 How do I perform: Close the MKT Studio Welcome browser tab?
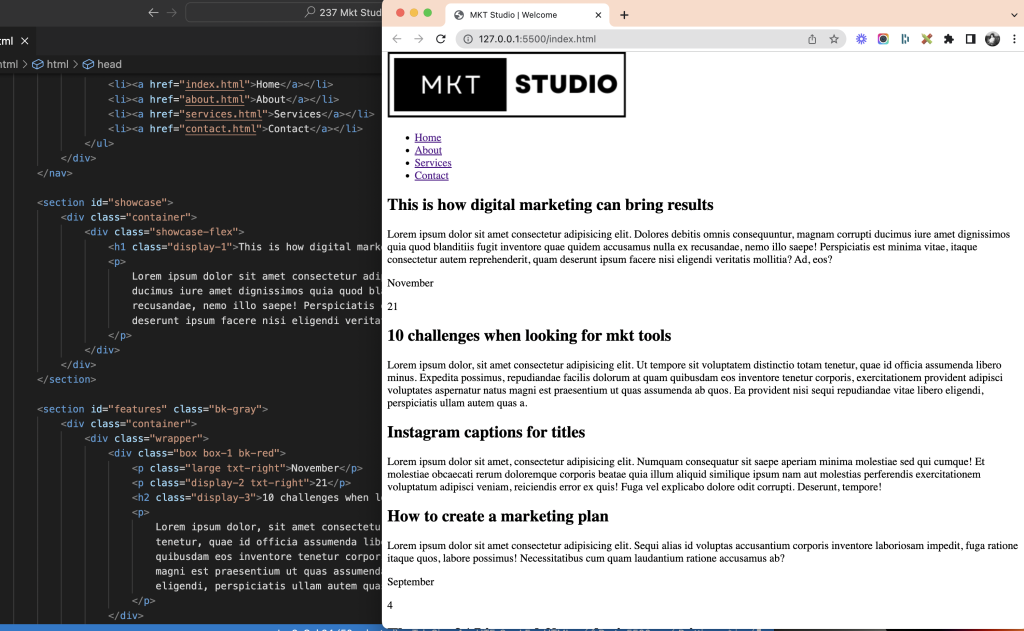tap(598, 15)
